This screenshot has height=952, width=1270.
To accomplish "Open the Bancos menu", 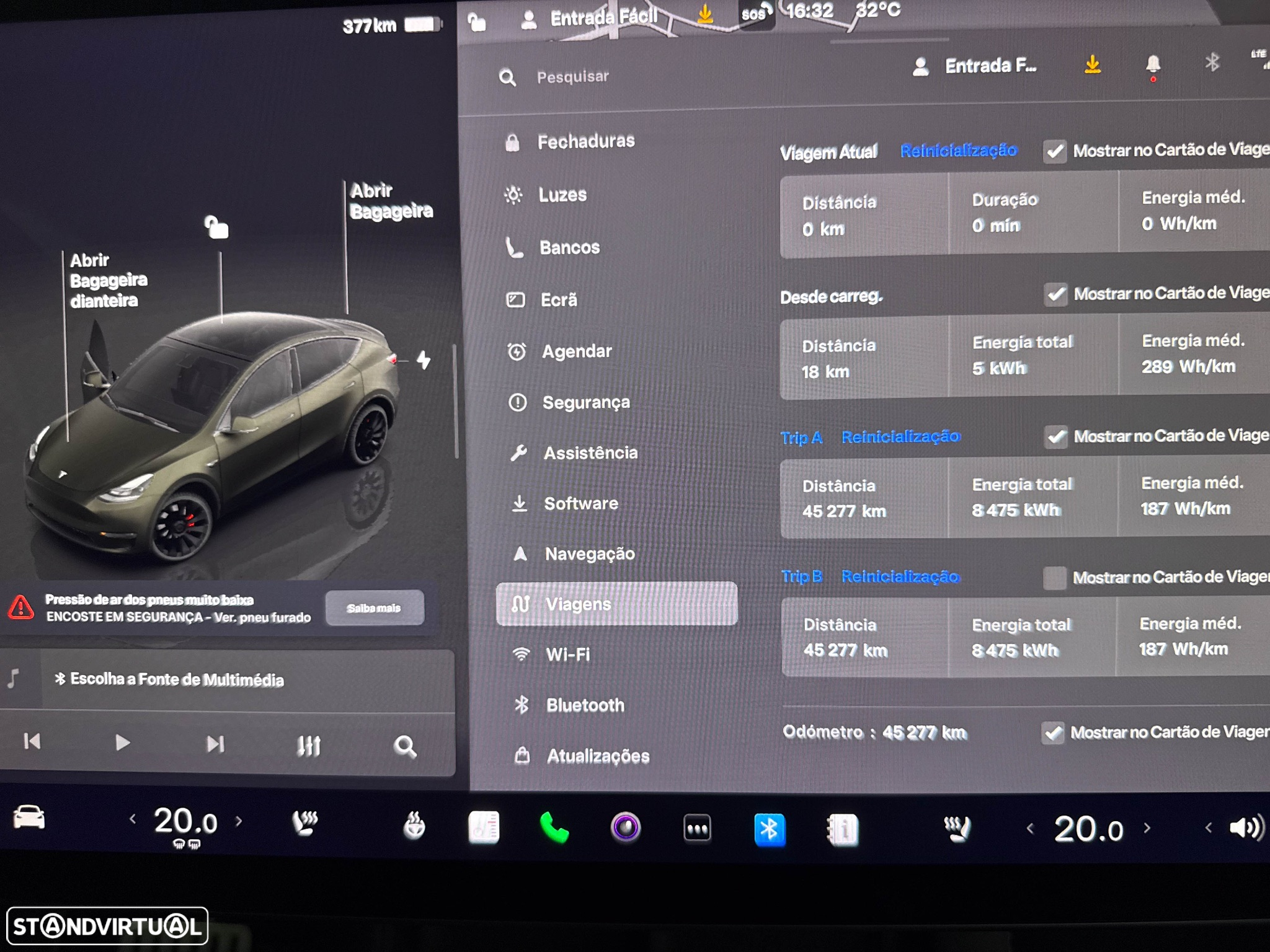I will pos(569,248).
